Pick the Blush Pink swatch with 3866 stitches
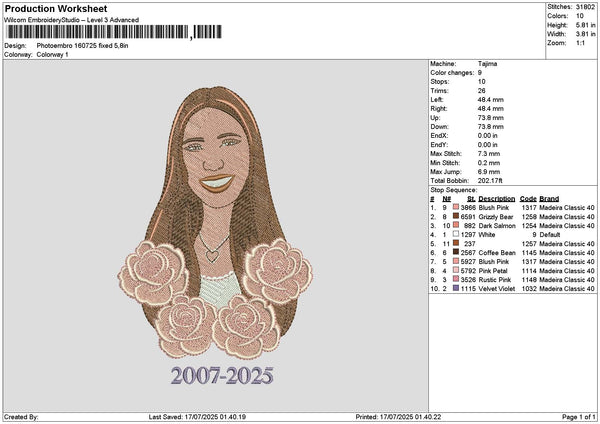This screenshot has width=600, height=424. tap(456, 207)
